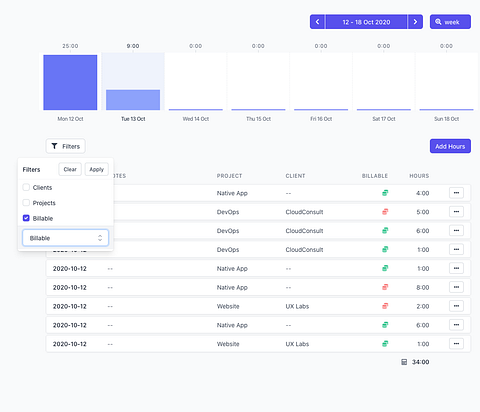Uncheck the Billable filter checkbox
The image size is (480, 412).
point(26,218)
